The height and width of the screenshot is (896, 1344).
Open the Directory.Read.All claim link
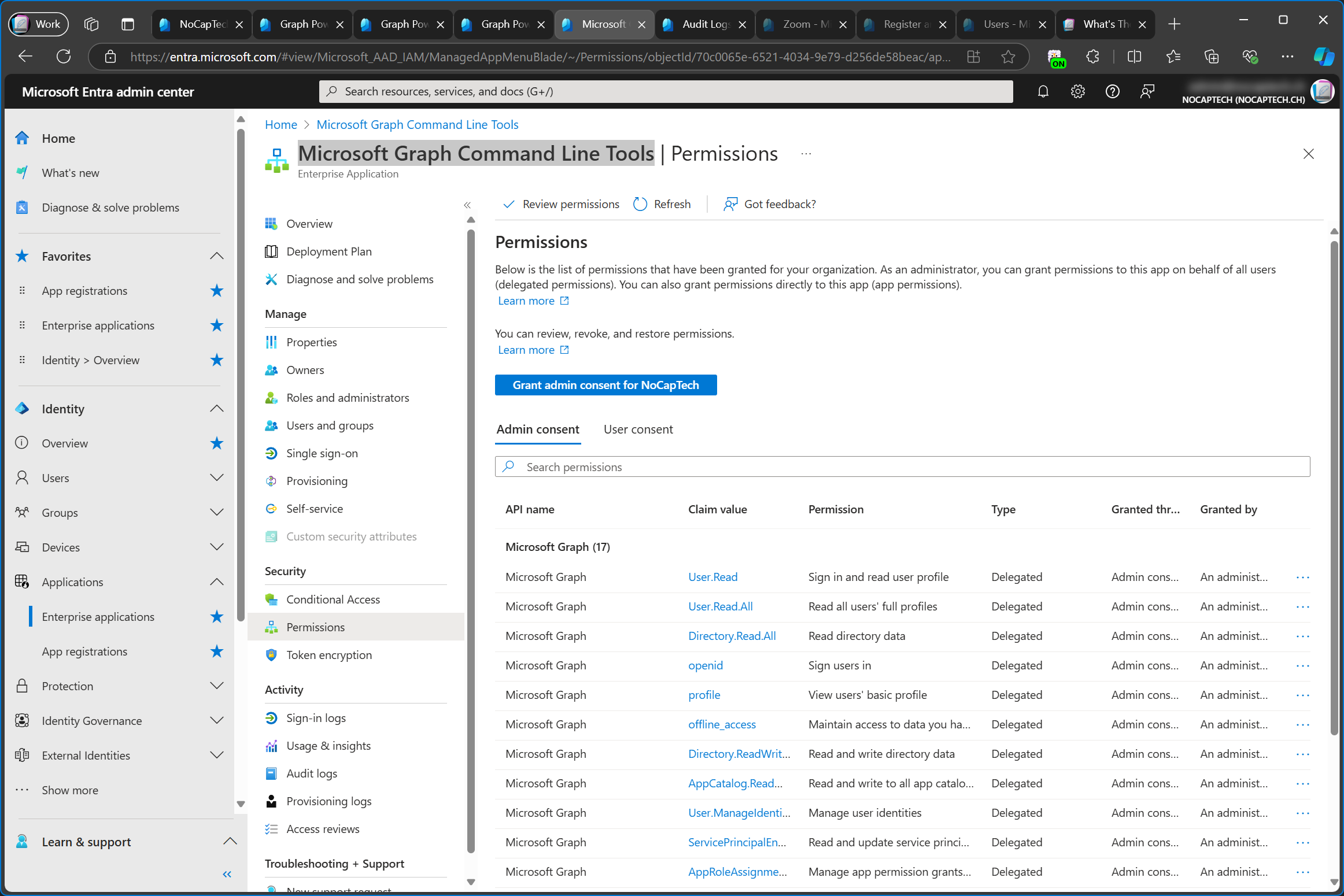732,636
